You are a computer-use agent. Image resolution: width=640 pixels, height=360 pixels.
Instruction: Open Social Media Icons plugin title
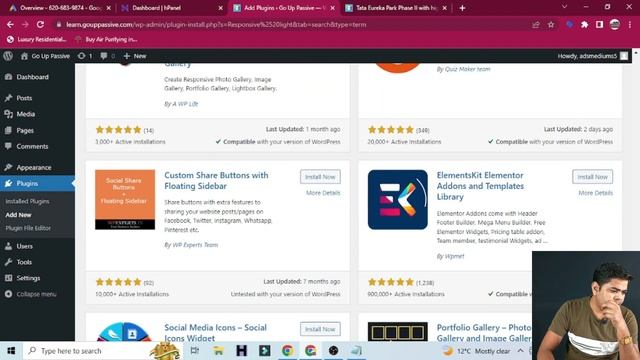click(216, 332)
